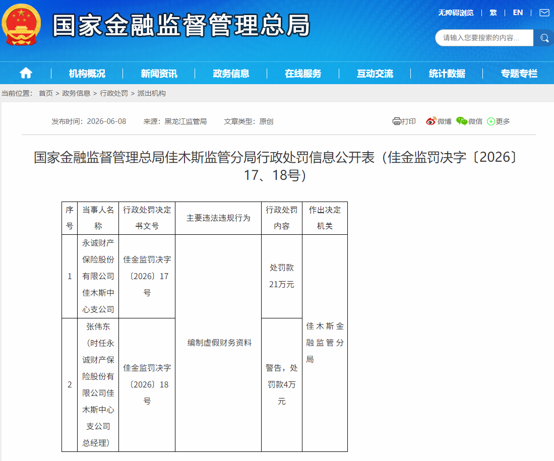This screenshot has width=554, height=461.
Task: Click the national emblem logo
Action: 21,25
